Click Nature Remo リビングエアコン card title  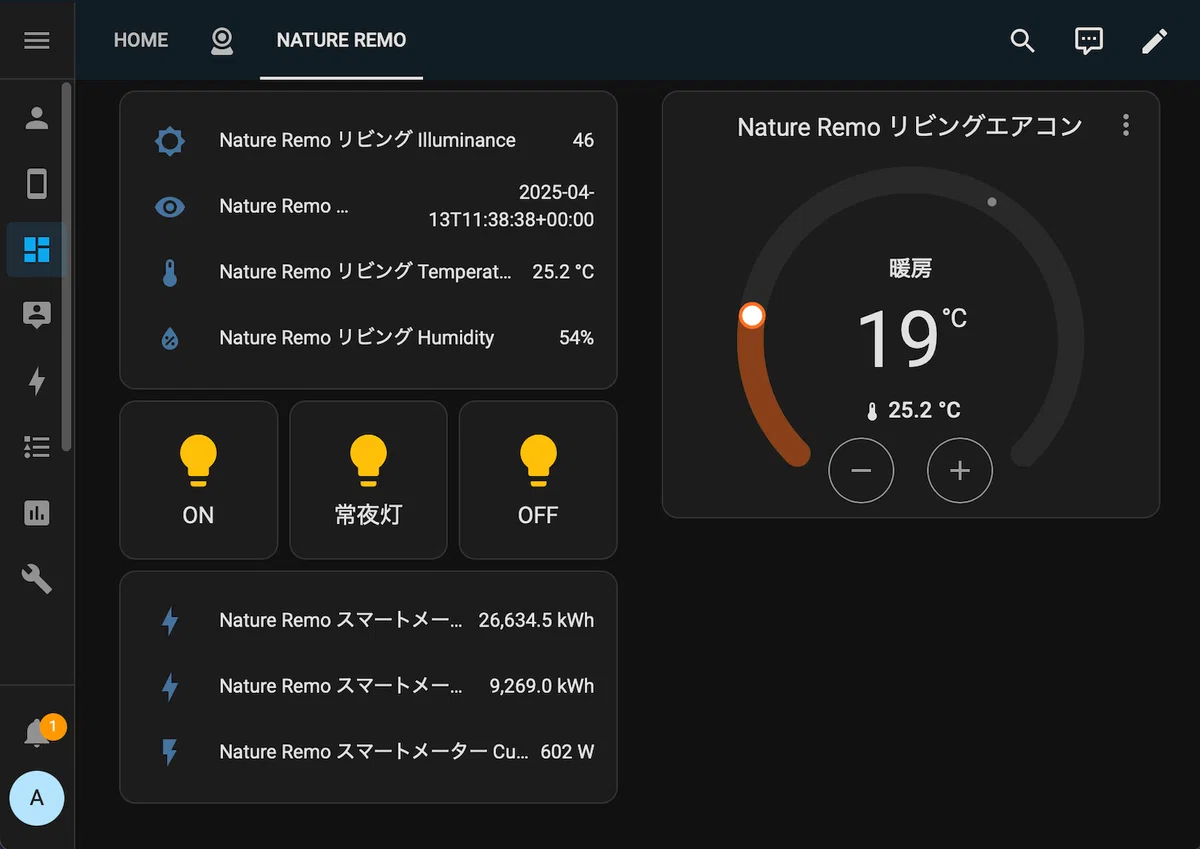tap(910, 126)
